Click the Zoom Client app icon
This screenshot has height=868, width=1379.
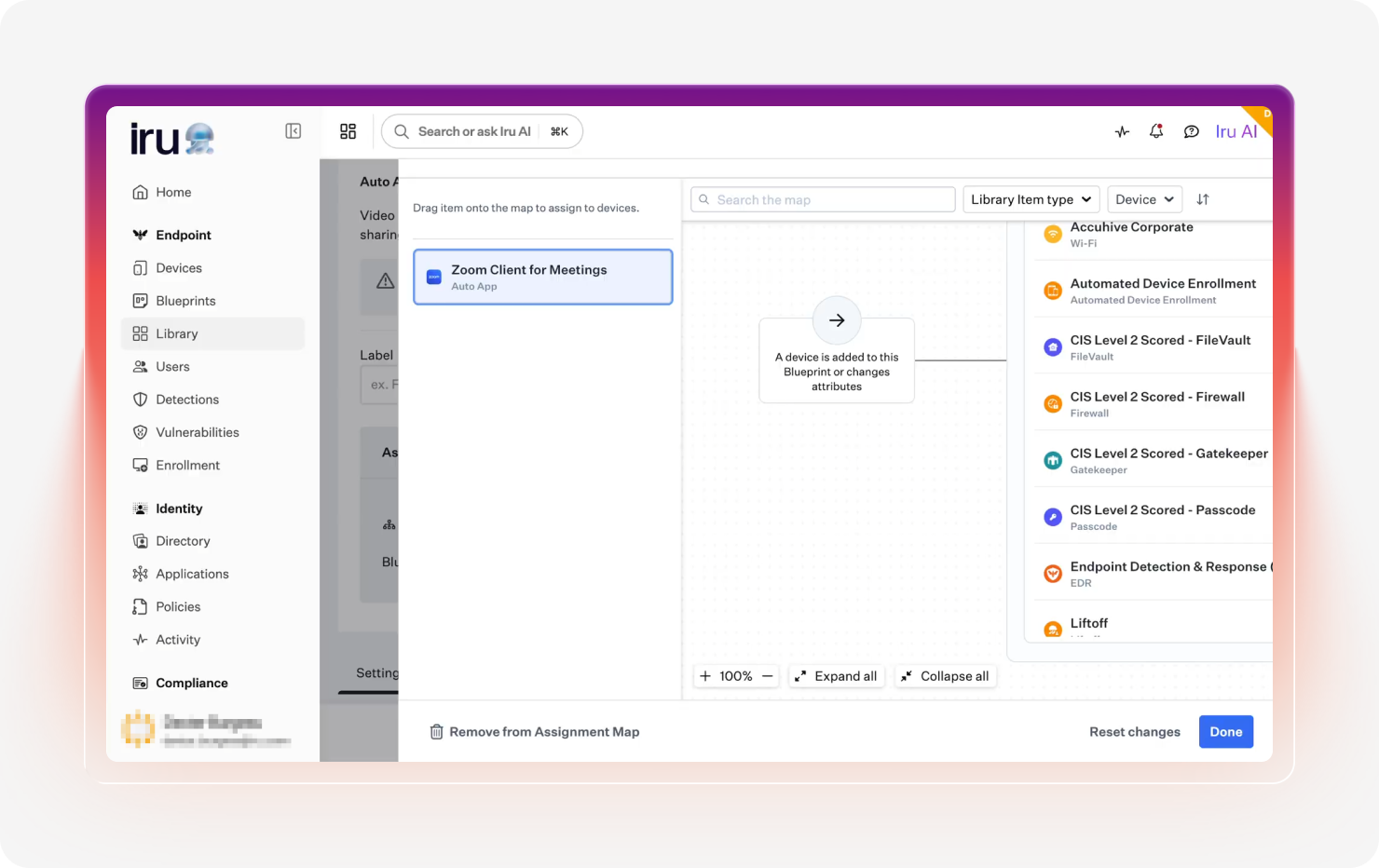(434, 277)
